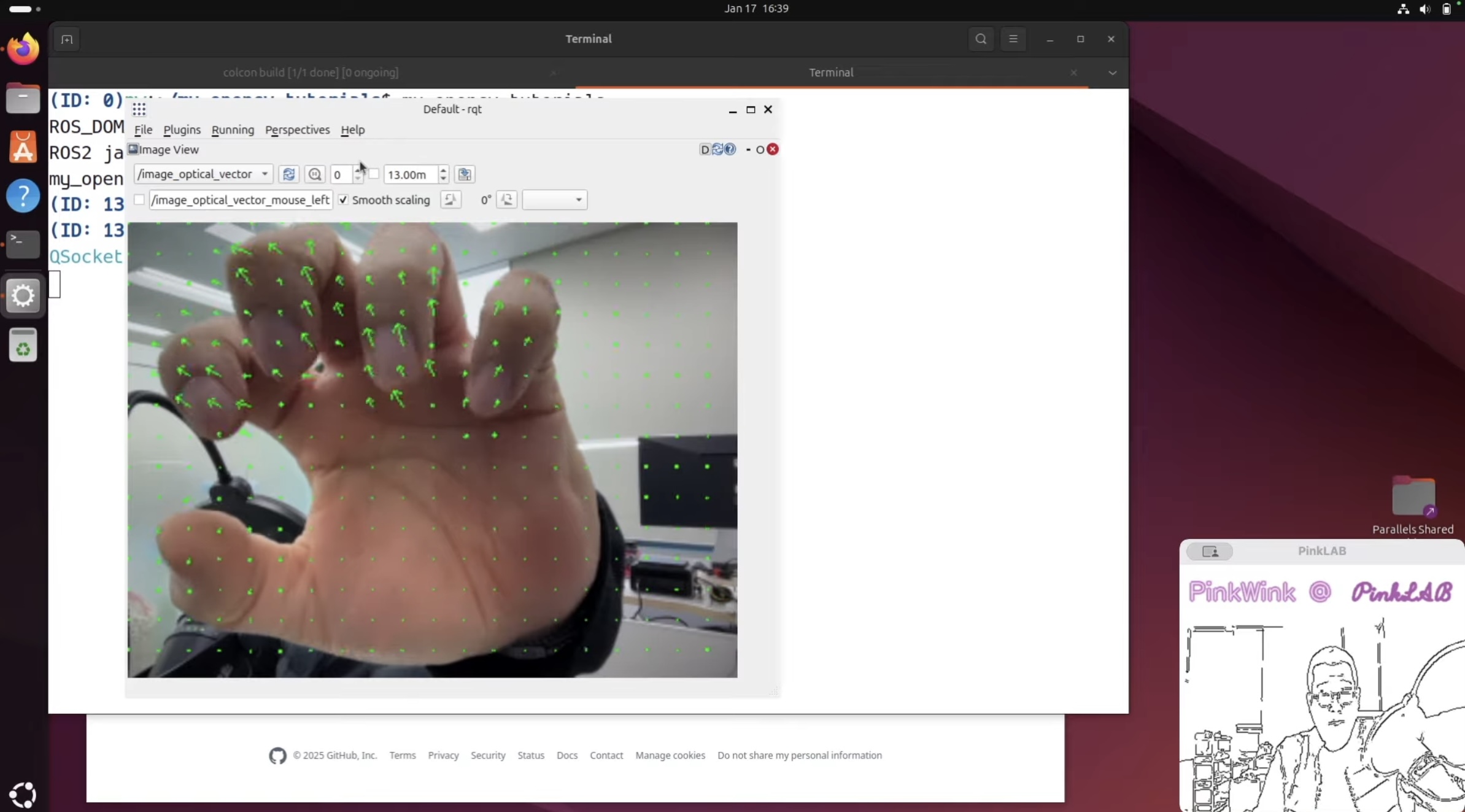Enable the mouse click publishing checkbox
Image resolution: width=1465 pixels, height=812 pixels.
139,200
